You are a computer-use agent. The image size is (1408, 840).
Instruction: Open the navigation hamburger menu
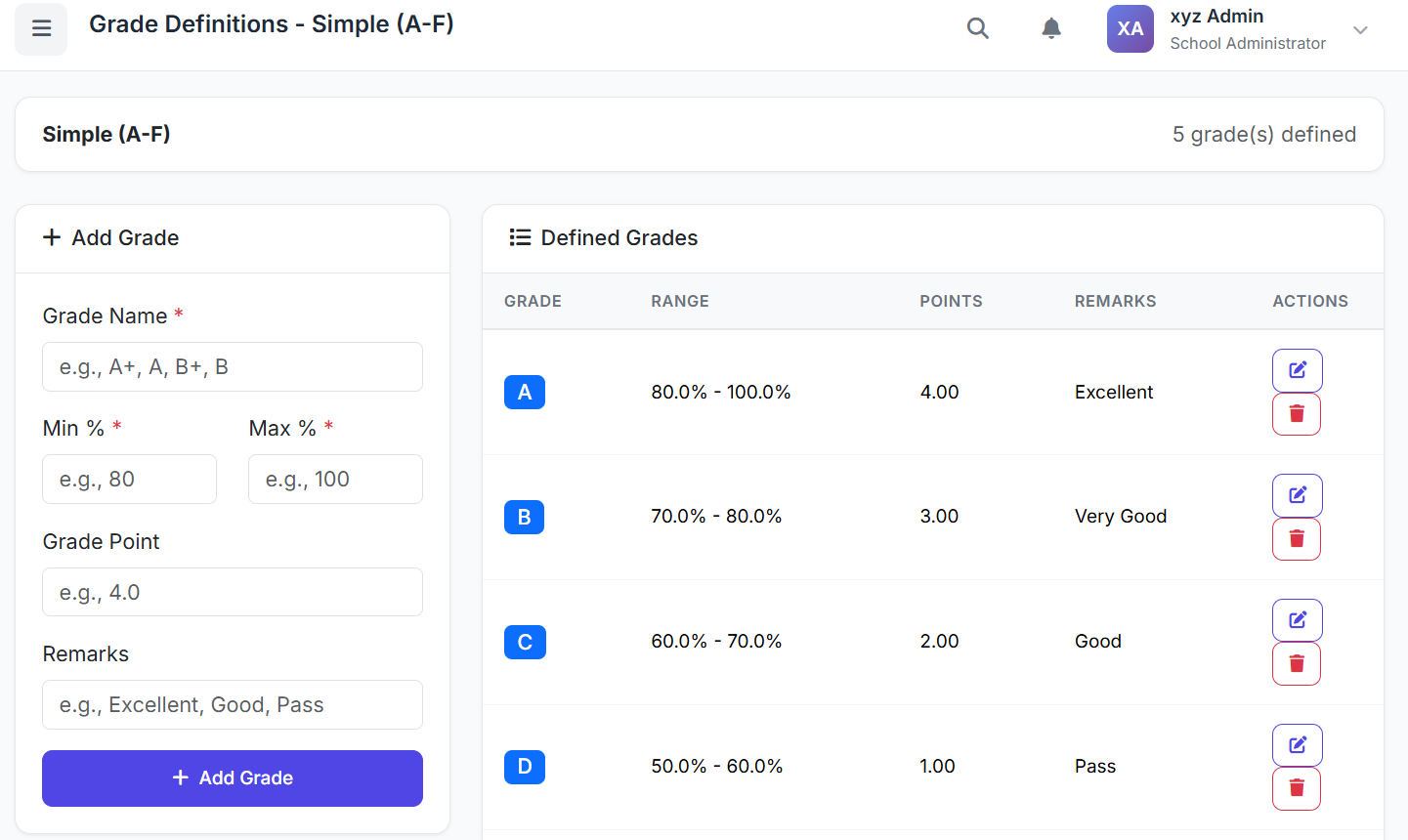pyautogui.click(x=40, y=28)
